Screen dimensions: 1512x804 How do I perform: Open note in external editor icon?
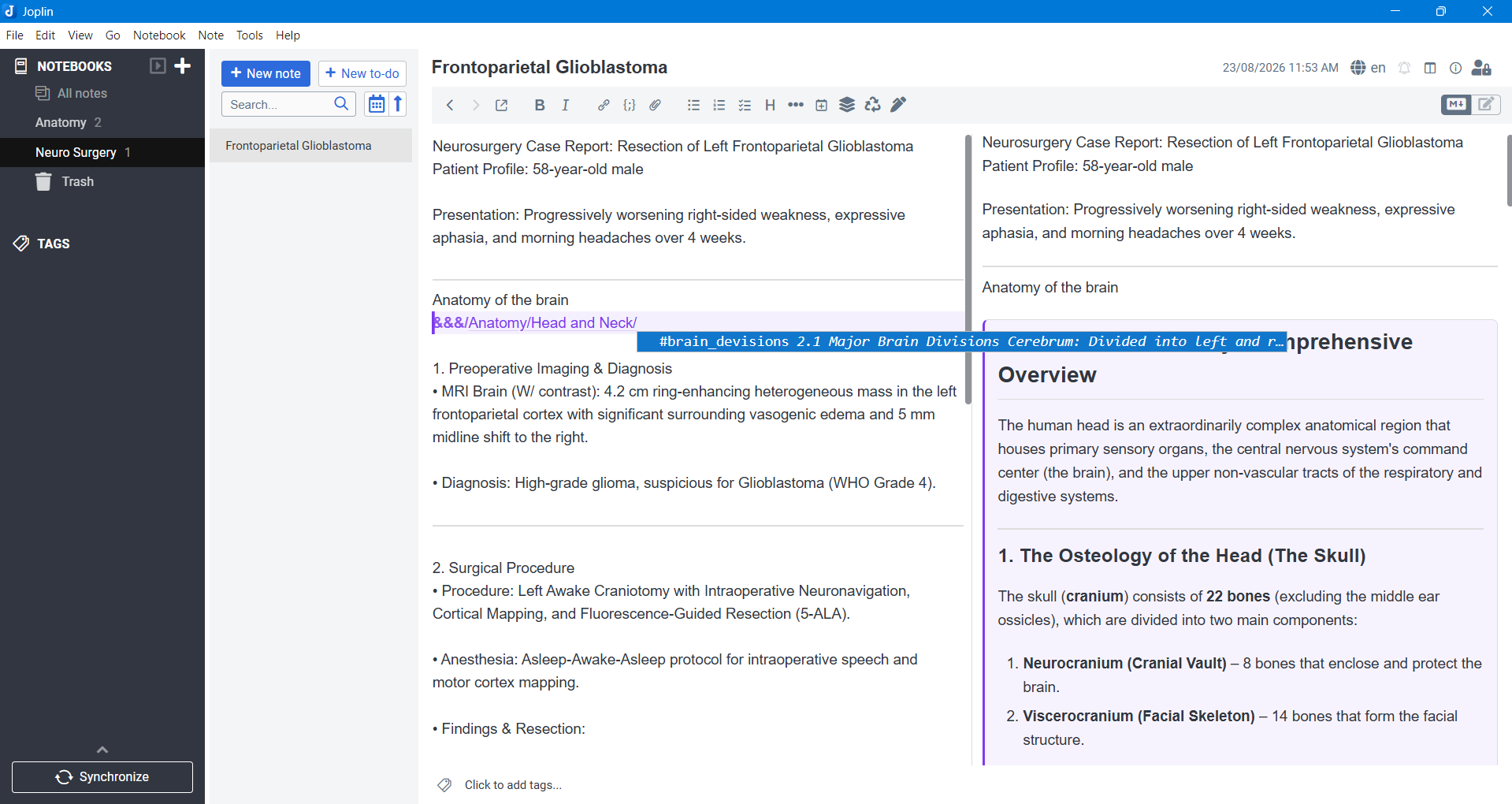point(502,105)
